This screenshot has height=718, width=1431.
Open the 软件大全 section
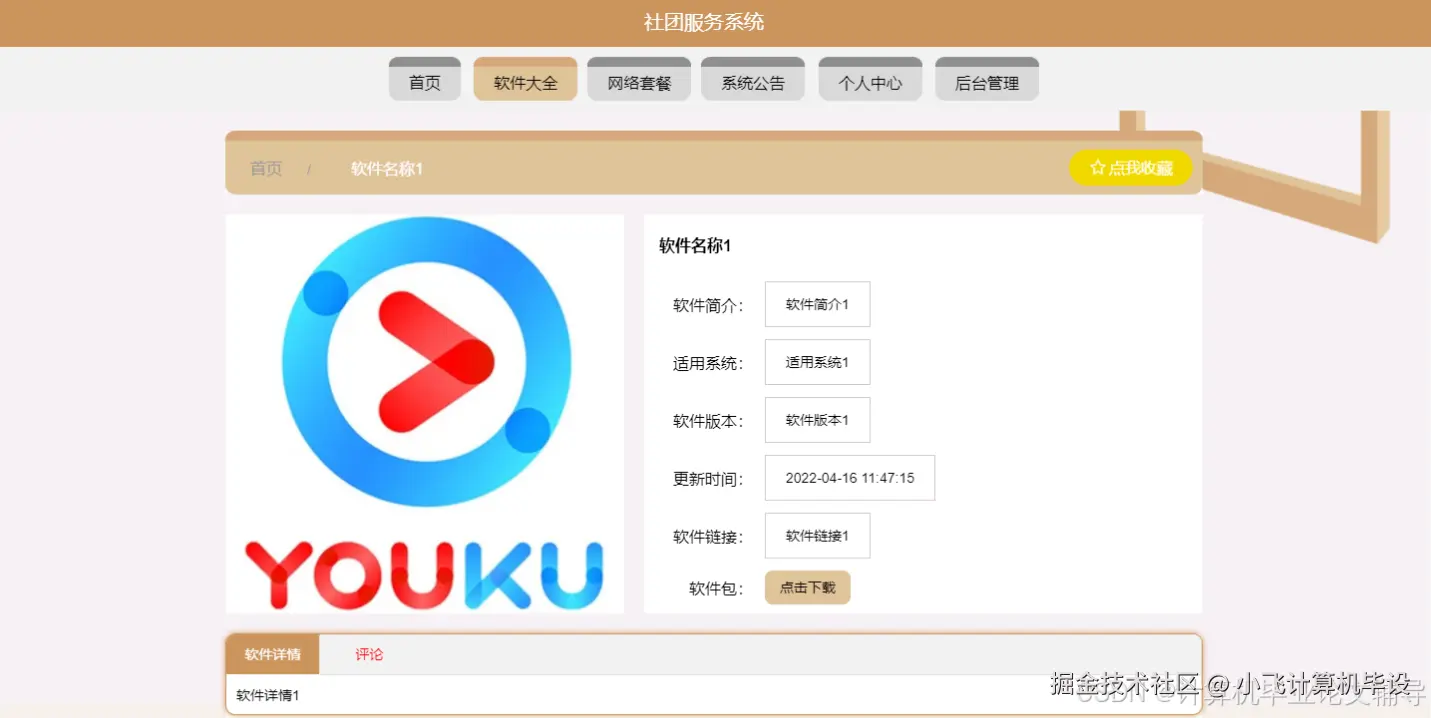pyautogui.click(x=525, y=78)
